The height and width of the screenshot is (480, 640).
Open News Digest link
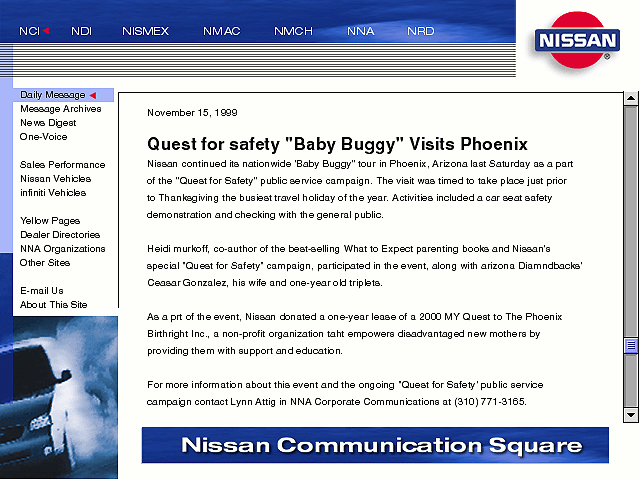click(x=48, y=122)
